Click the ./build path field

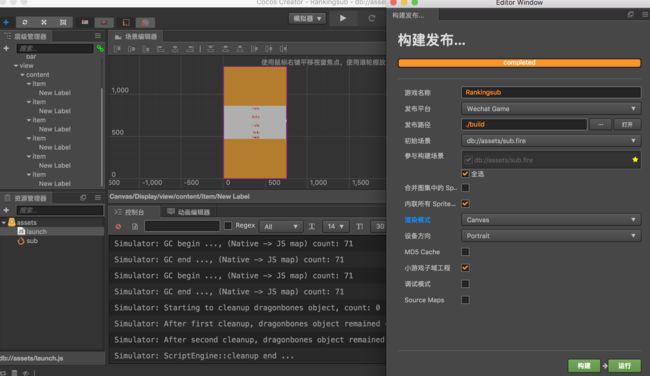(x=524, y=124)
